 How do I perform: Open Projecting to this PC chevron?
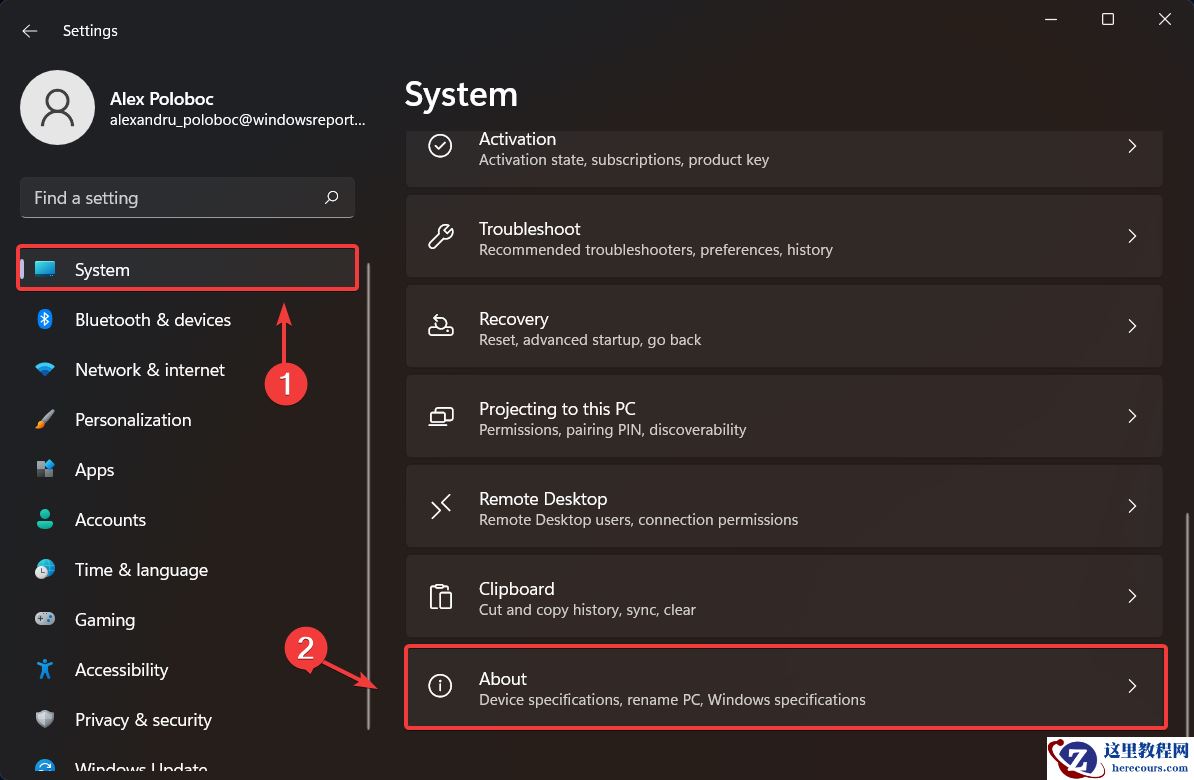(x=1132, y=416)
